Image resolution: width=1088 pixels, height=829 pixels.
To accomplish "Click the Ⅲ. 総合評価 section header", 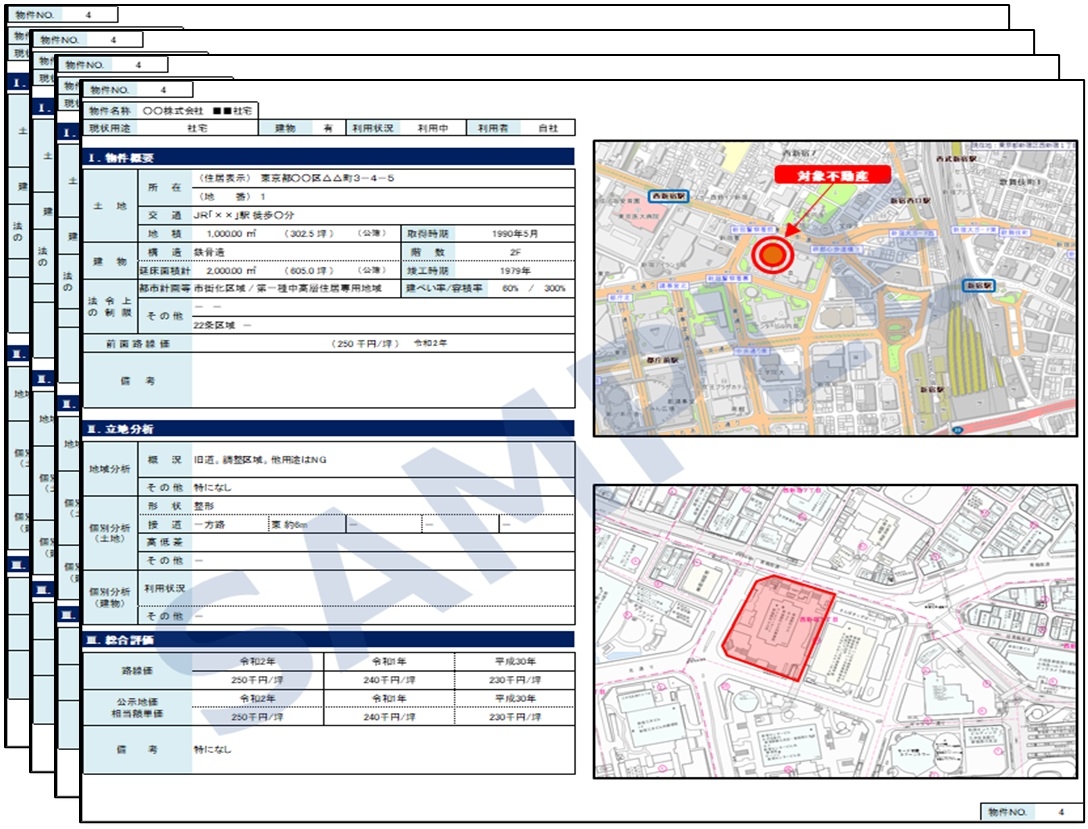I will click(x=328, y=640).
